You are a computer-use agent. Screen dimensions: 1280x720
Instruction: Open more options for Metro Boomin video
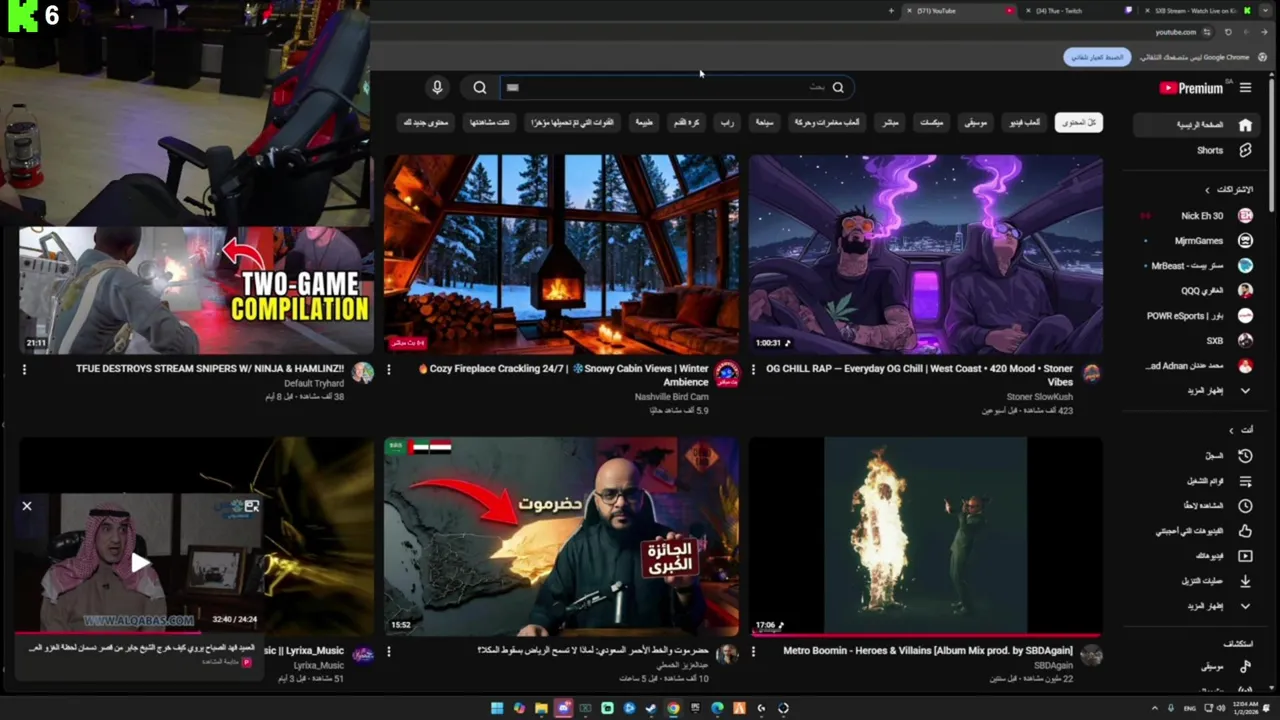pos(753,651)
